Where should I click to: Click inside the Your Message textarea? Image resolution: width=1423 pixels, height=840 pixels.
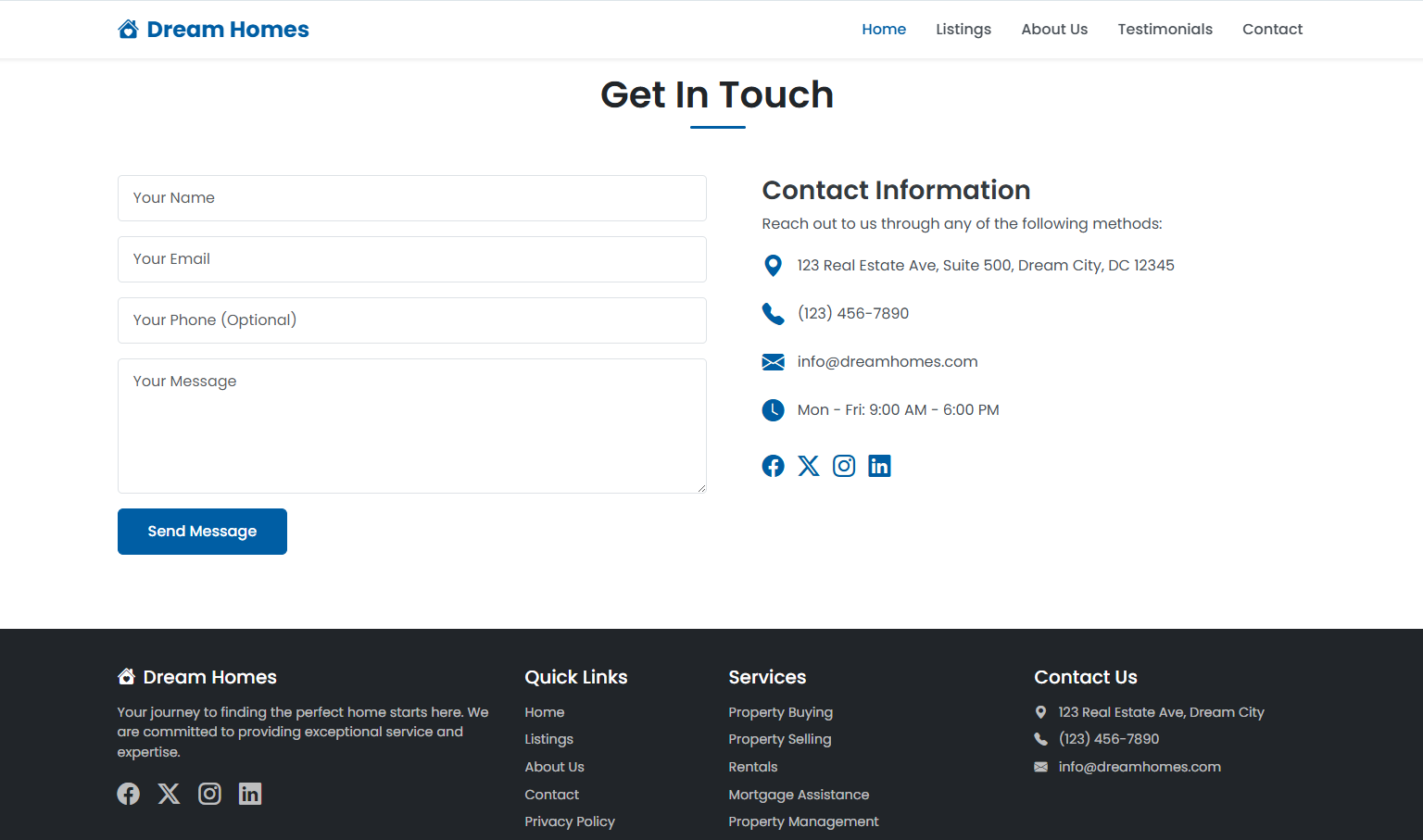click(x=411, y=426)
